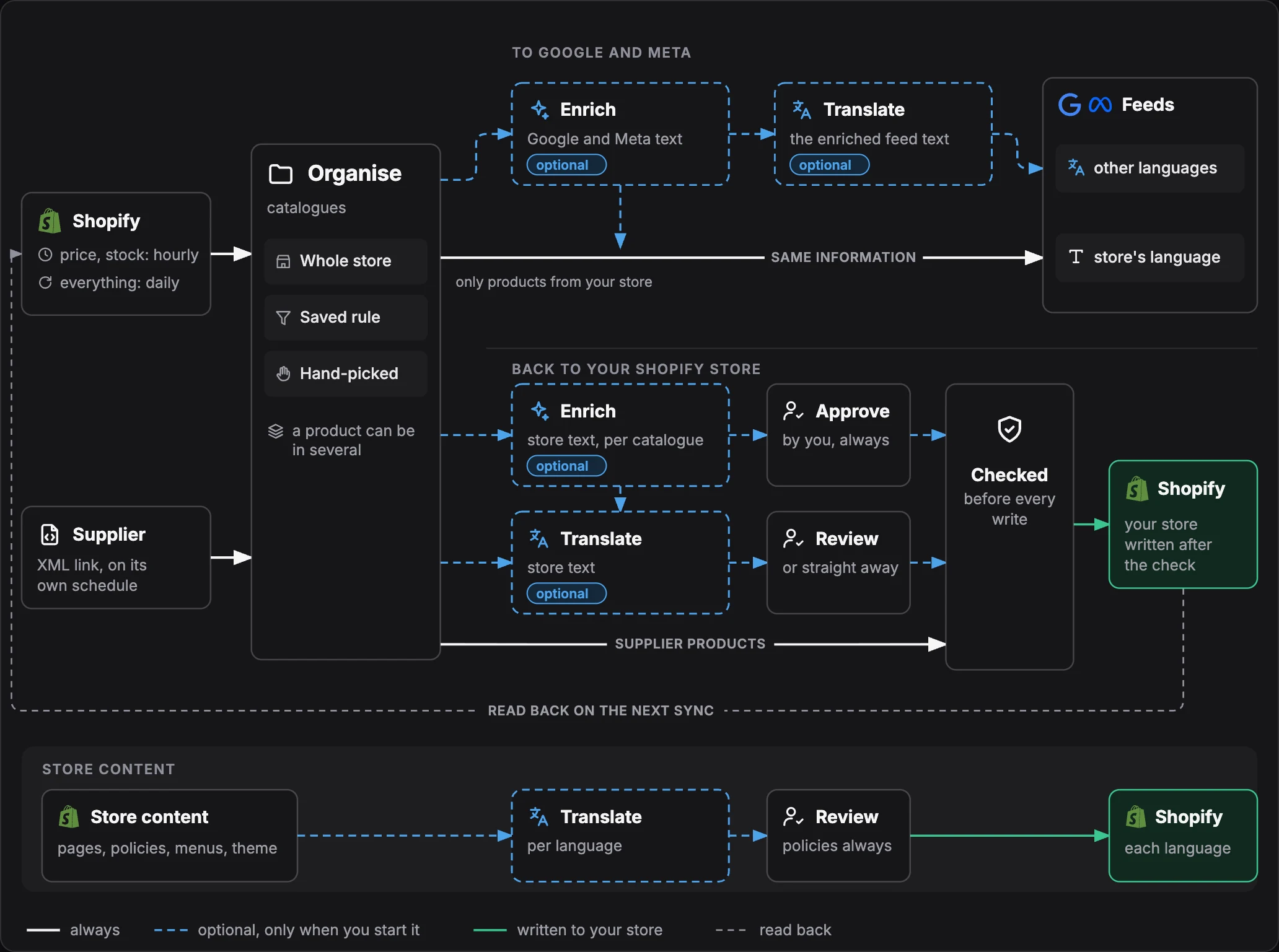Screen dimensions: 1279x952
Task: Click the XML file icon in Supplier card
Action: point(50,534)
